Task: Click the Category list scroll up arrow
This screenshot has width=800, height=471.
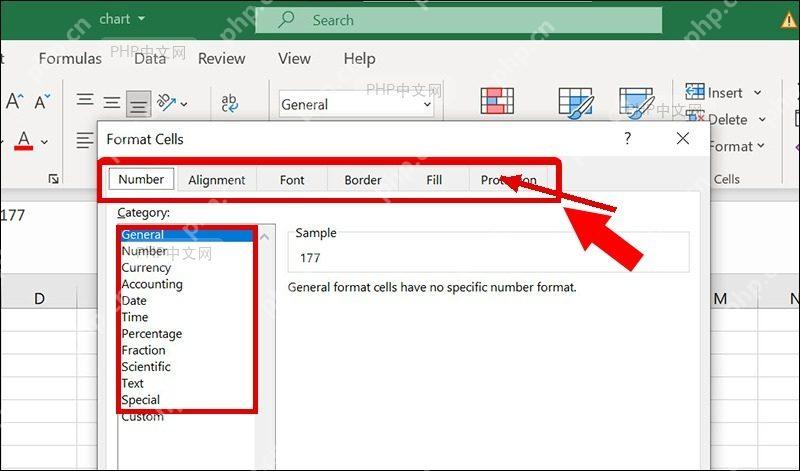Action: pyautogui.click(x=265, y=237)
